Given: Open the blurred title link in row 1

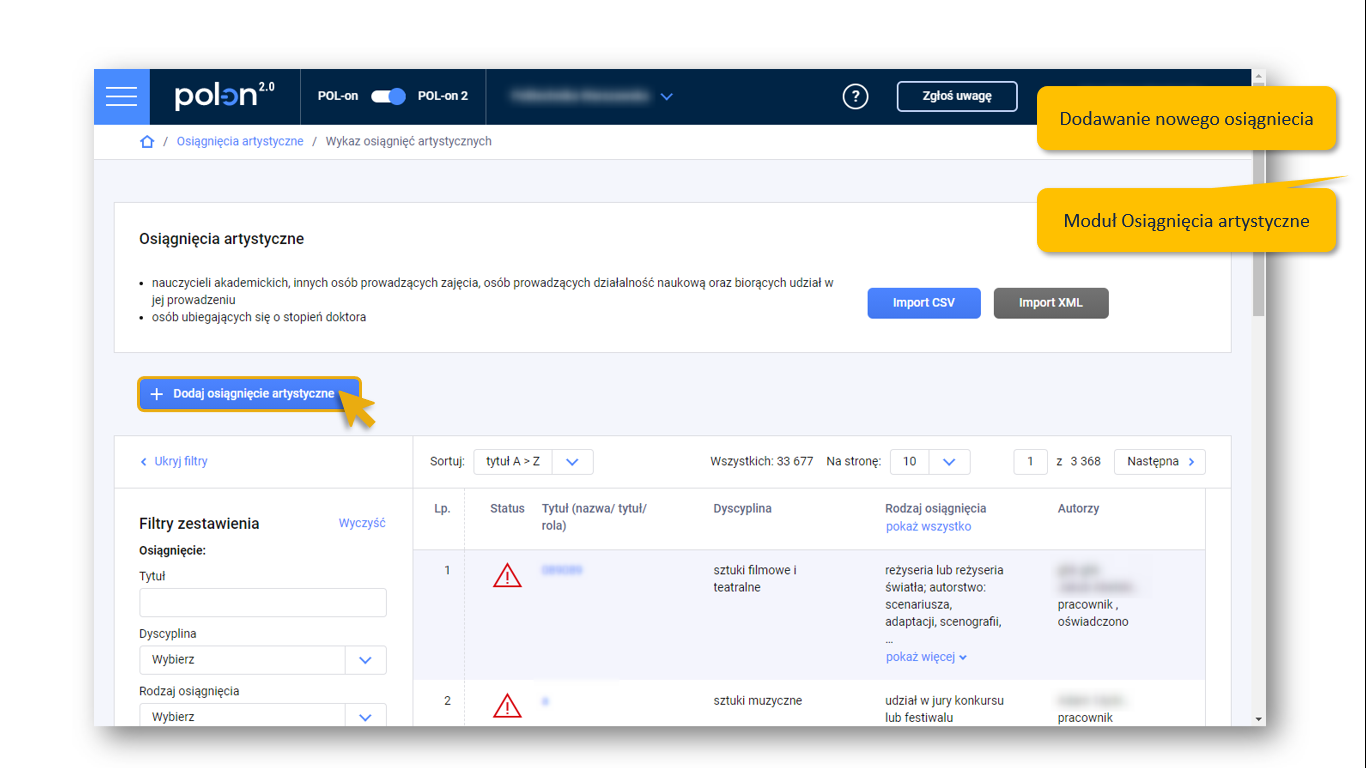Looking at the screenshot, I should 562,570.
